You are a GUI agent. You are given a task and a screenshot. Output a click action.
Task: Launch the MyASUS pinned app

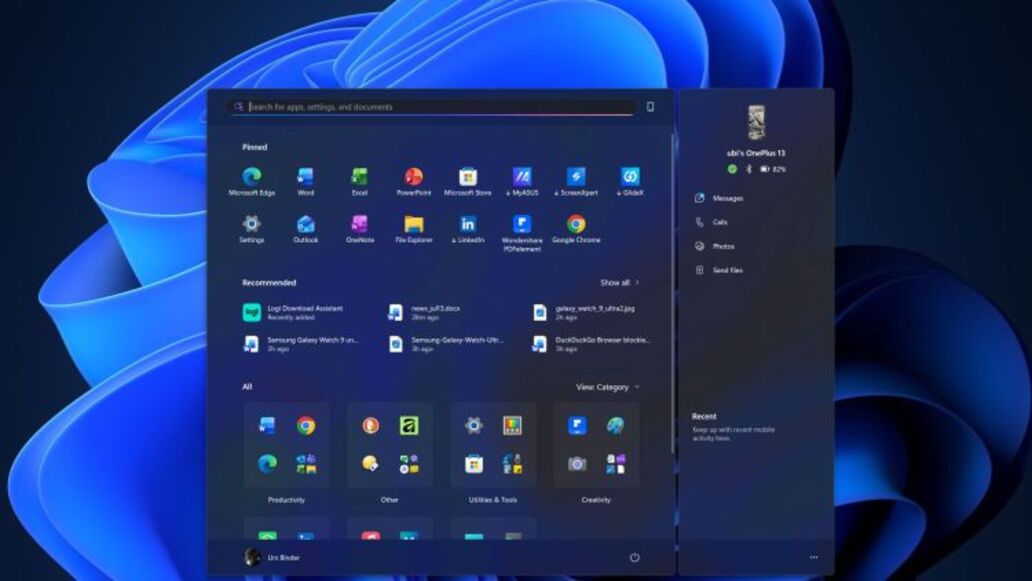[x=521, y=181]
